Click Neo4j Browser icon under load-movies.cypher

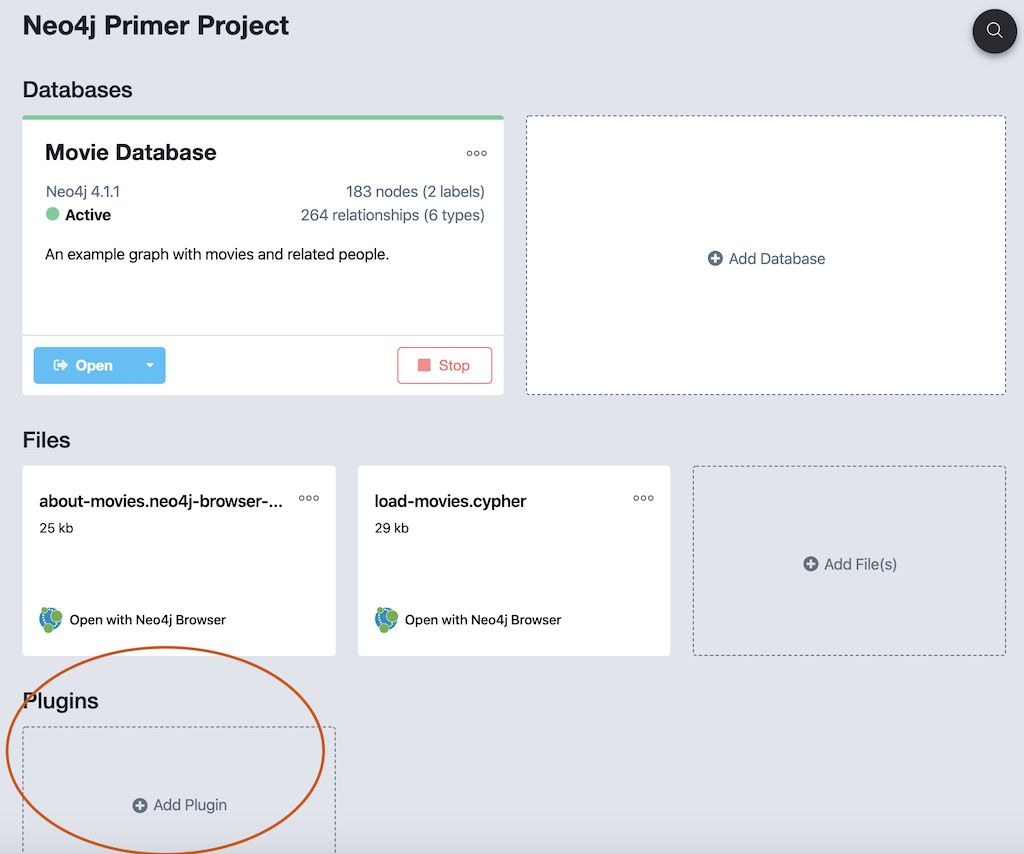[386, 619]
